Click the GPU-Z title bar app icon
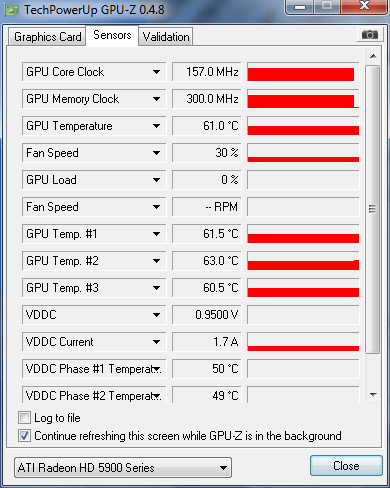This screenshot has height=488, width=390. (12, 10)
